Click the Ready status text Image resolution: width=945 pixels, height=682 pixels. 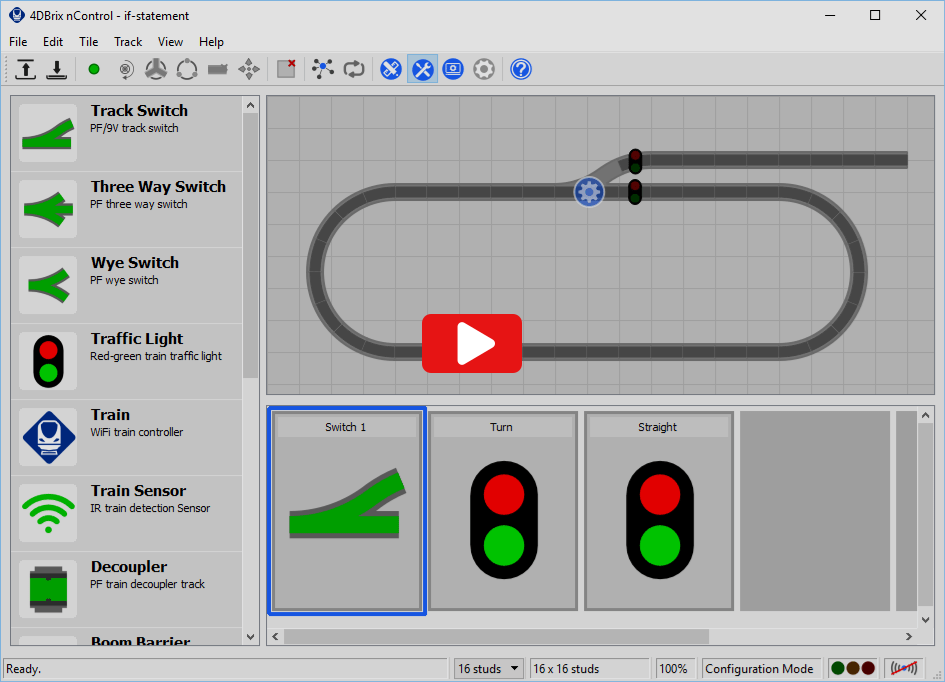click(x=24, y=669)
